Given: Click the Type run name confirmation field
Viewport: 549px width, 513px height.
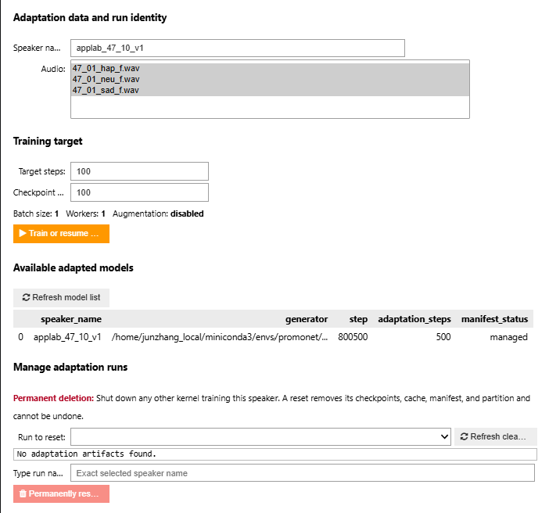Looking at the screenshot, I should 303,473.
